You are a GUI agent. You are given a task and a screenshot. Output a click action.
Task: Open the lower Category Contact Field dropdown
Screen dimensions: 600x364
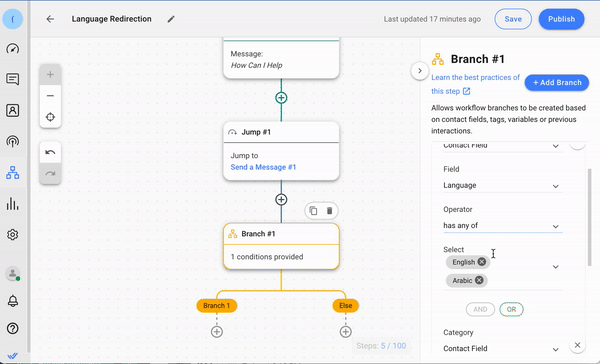(x=502, y=349)
